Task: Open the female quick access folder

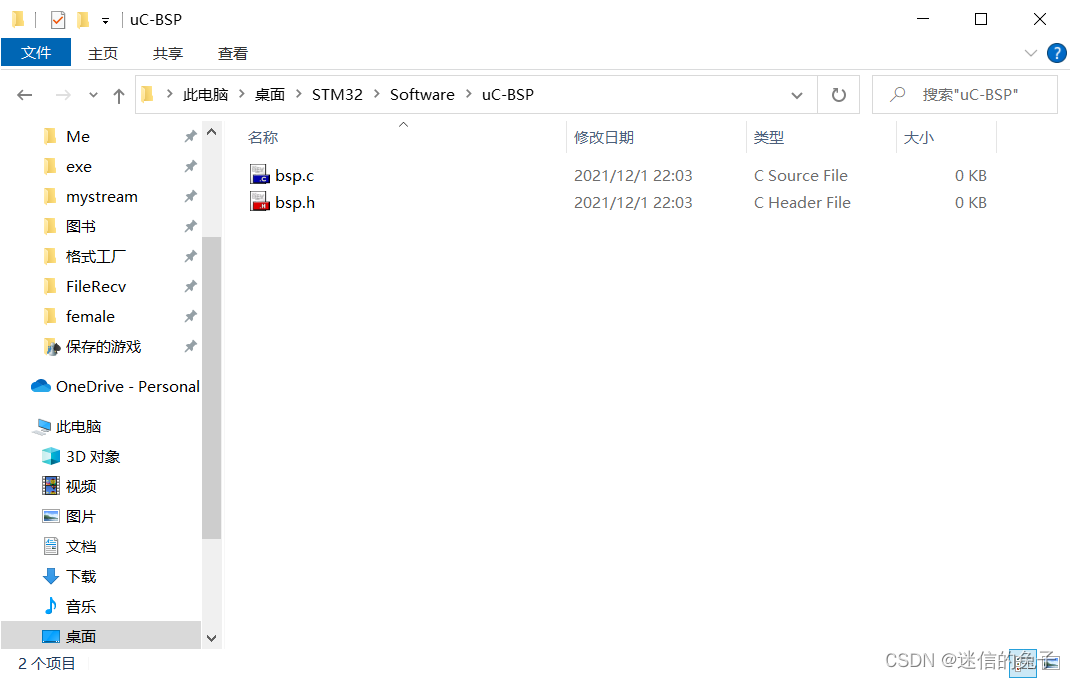Action: [x=90, y=316]
